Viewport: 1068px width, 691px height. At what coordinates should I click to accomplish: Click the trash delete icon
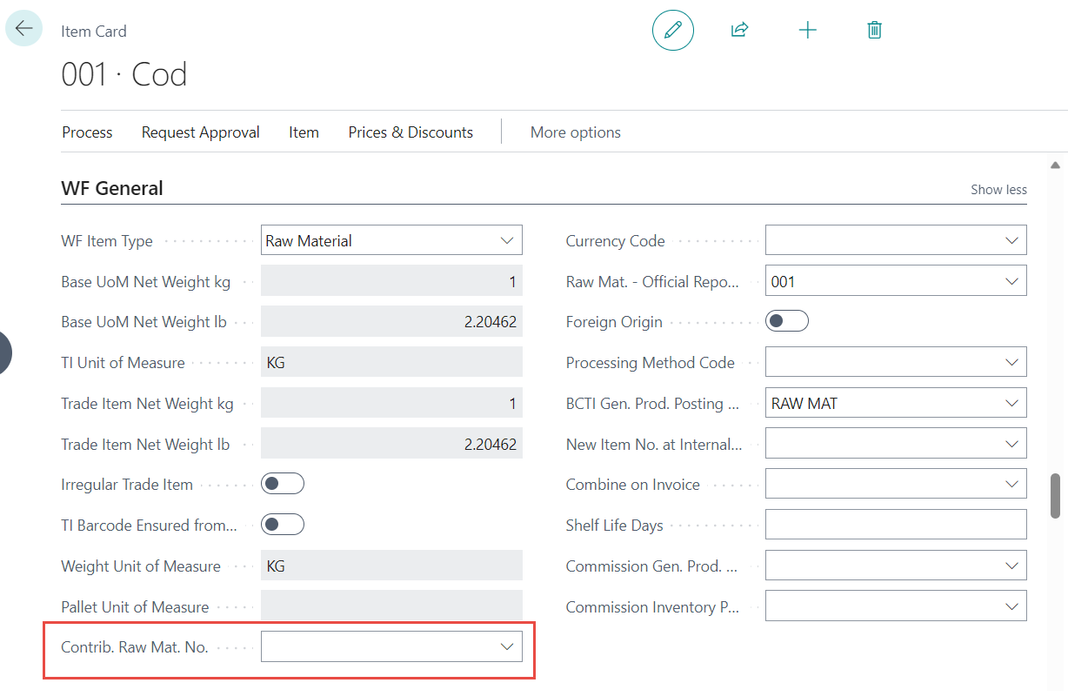pos(874,30)
